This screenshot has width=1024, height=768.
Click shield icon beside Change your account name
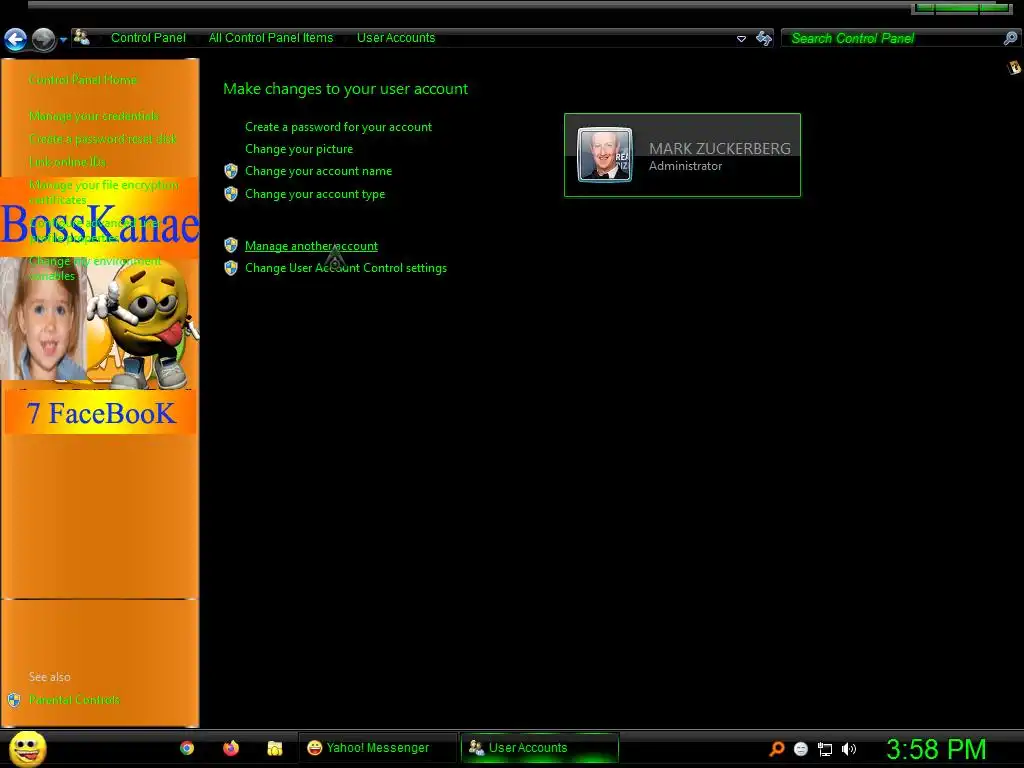pyautogui.click(x=231, y=171)
